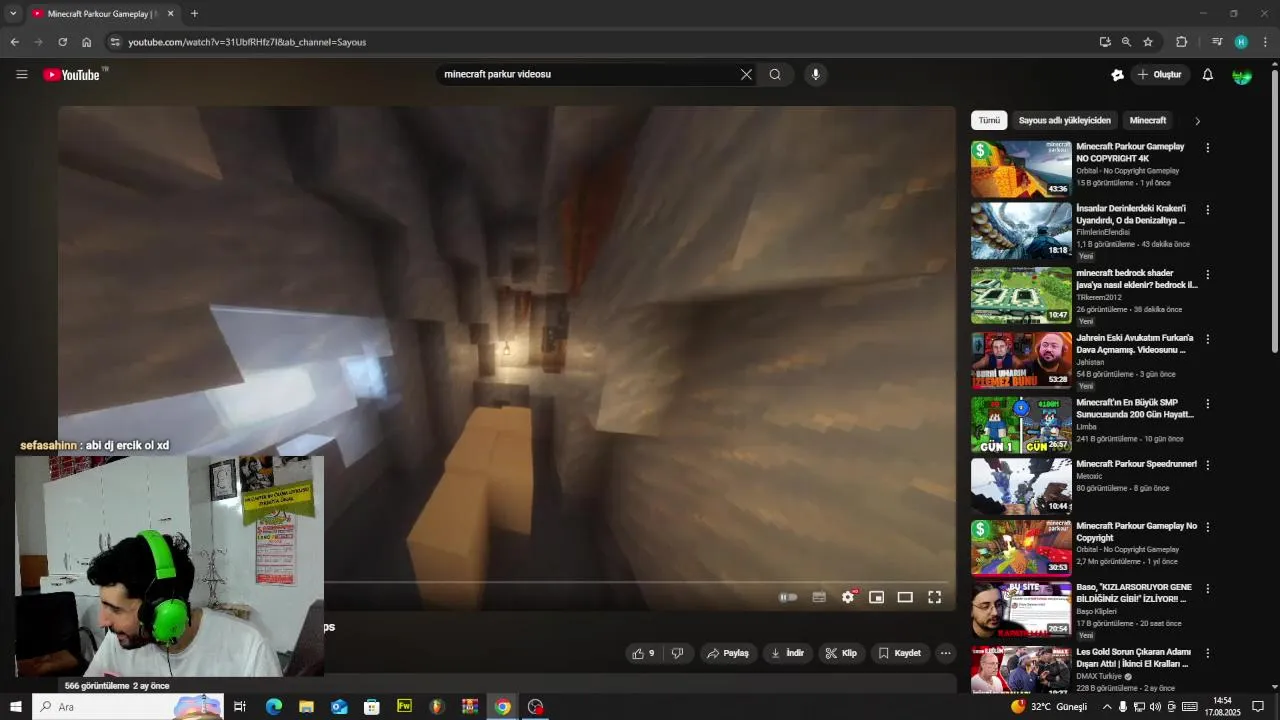Screen dimensions: 1280x720
Task: Open the Kraken video thumbnail 18:18
Action: (x=1021, y=231)
